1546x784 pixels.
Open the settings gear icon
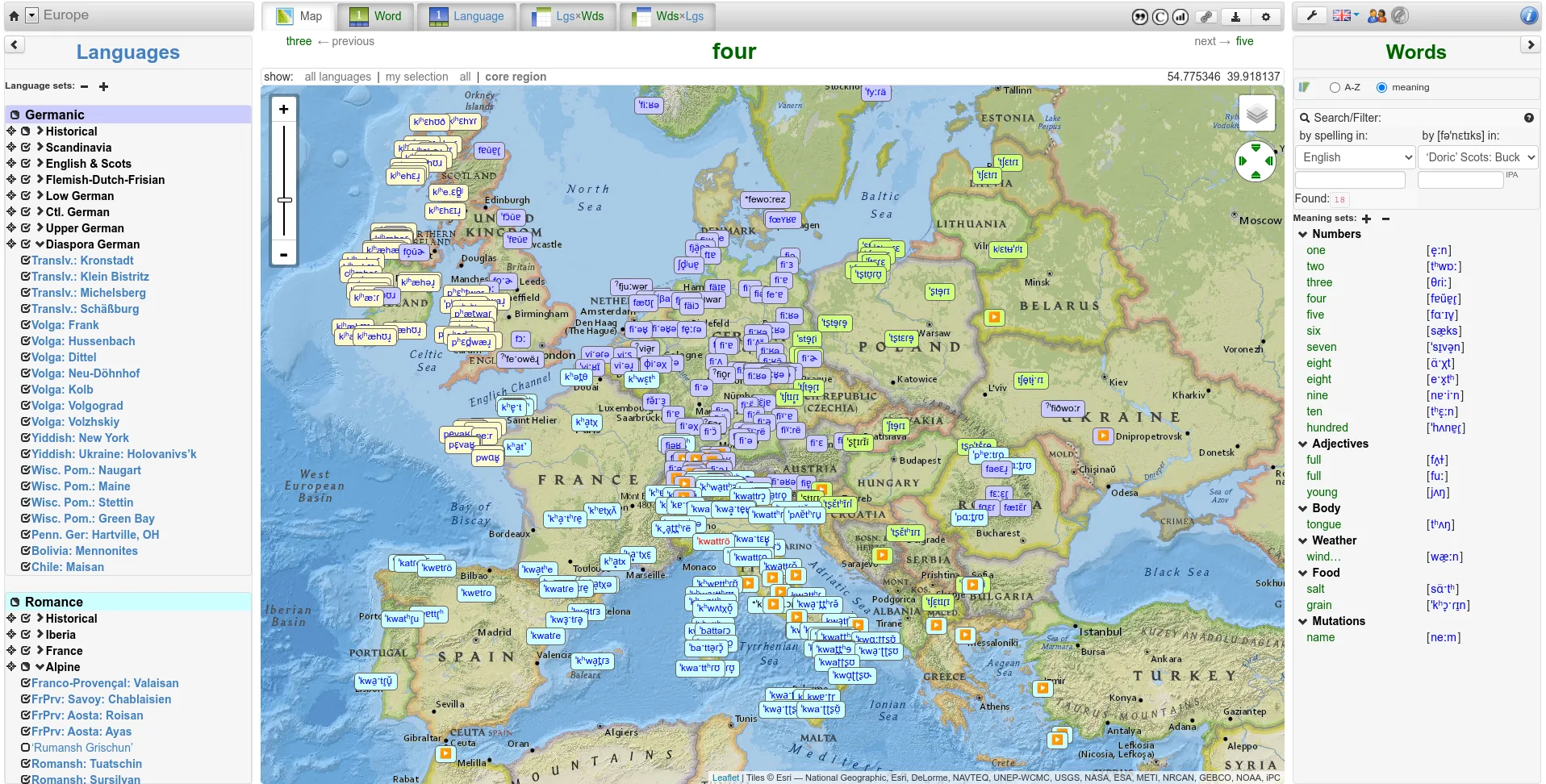pyautogui.click(x=1265, y=16)
